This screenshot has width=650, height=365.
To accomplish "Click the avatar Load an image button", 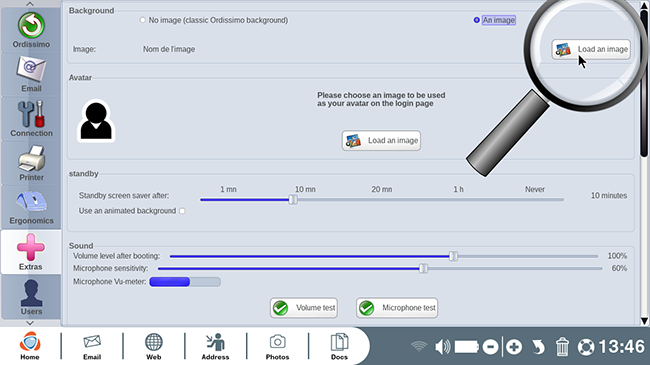I will (x=381, y=141).
